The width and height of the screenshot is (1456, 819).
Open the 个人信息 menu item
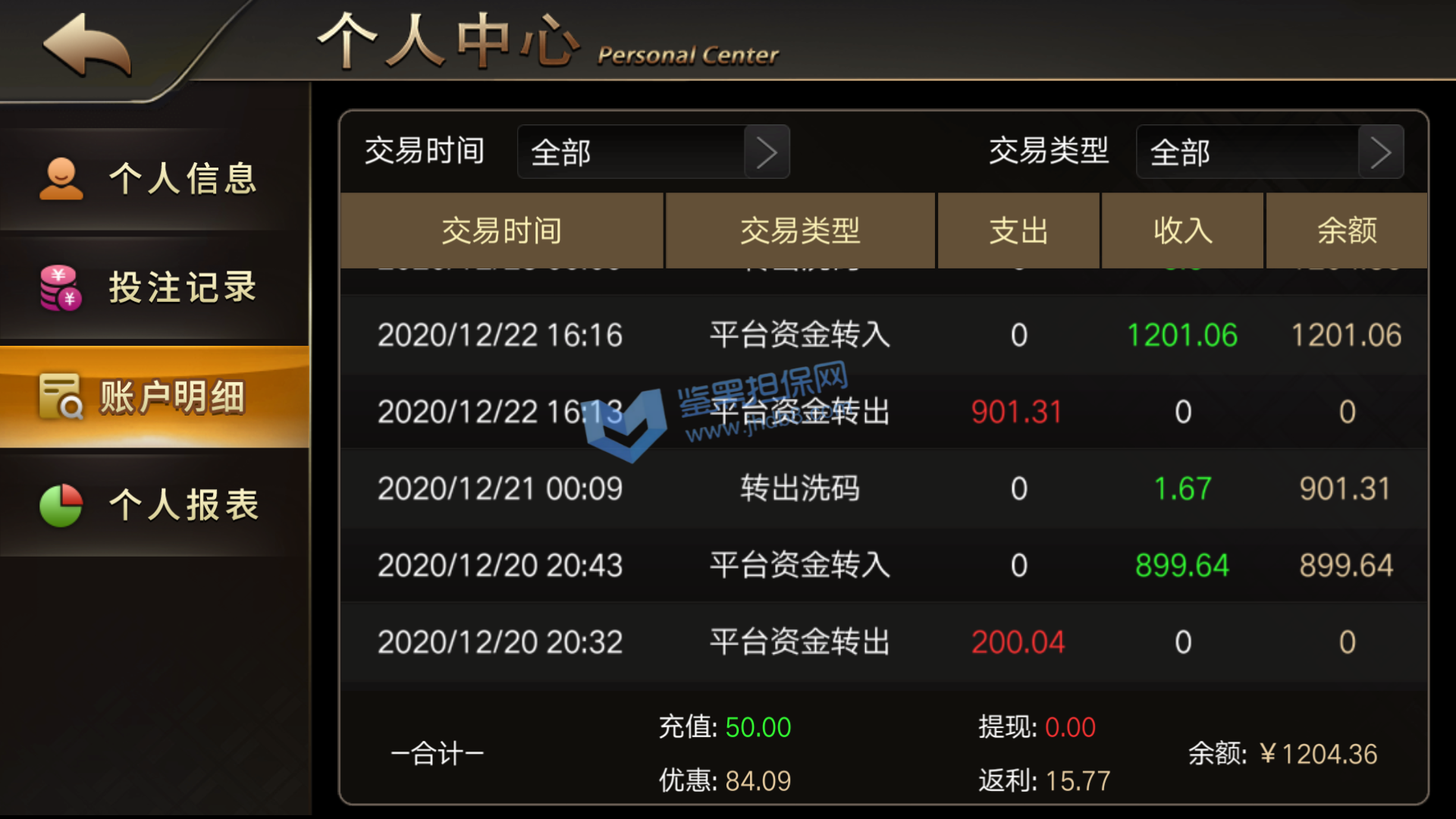[155, 179]
